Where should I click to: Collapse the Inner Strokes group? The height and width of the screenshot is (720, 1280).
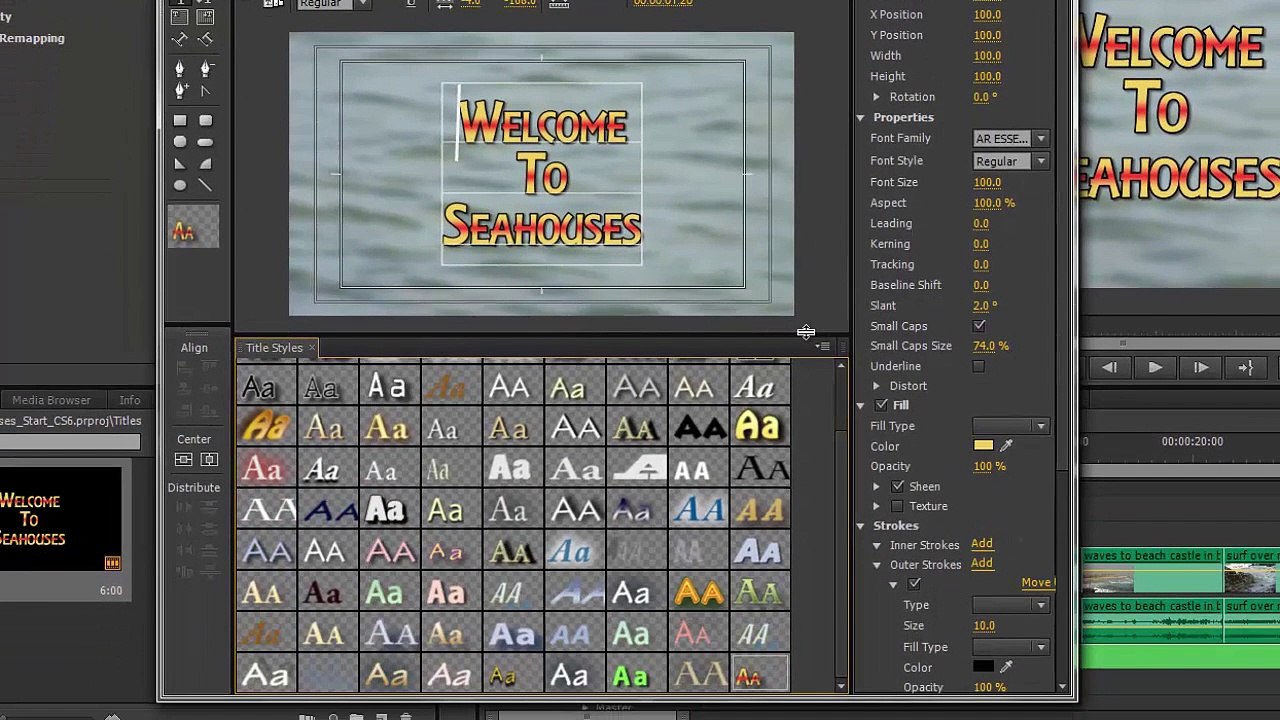877,545
